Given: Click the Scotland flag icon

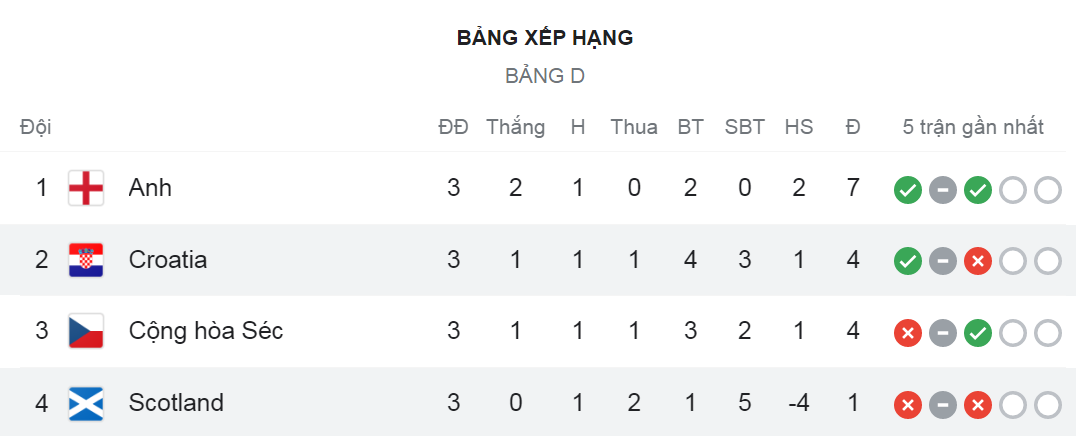Looking at the screenshot, I should coord(86,403).
